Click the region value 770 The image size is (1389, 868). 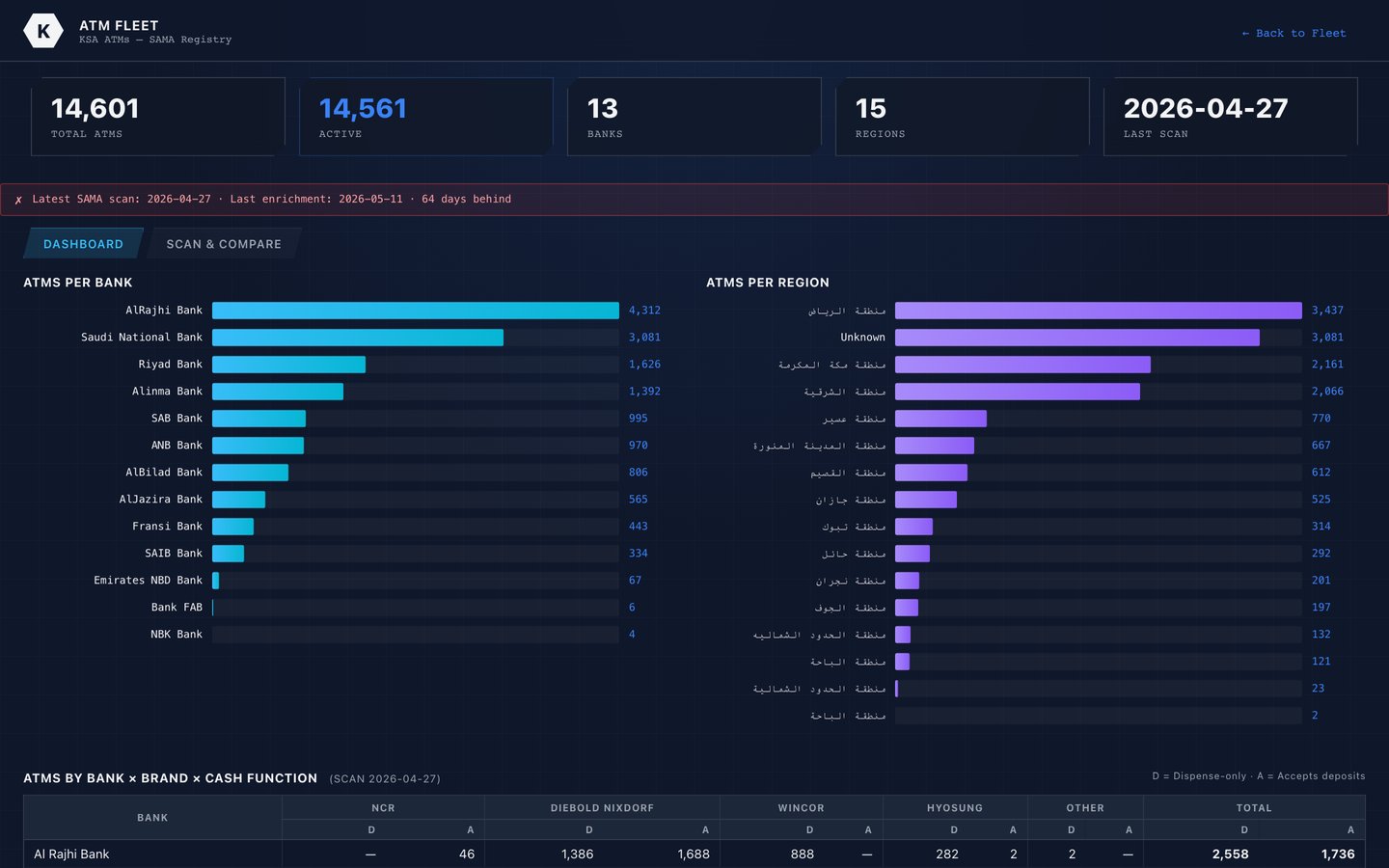pos(1321,419)
